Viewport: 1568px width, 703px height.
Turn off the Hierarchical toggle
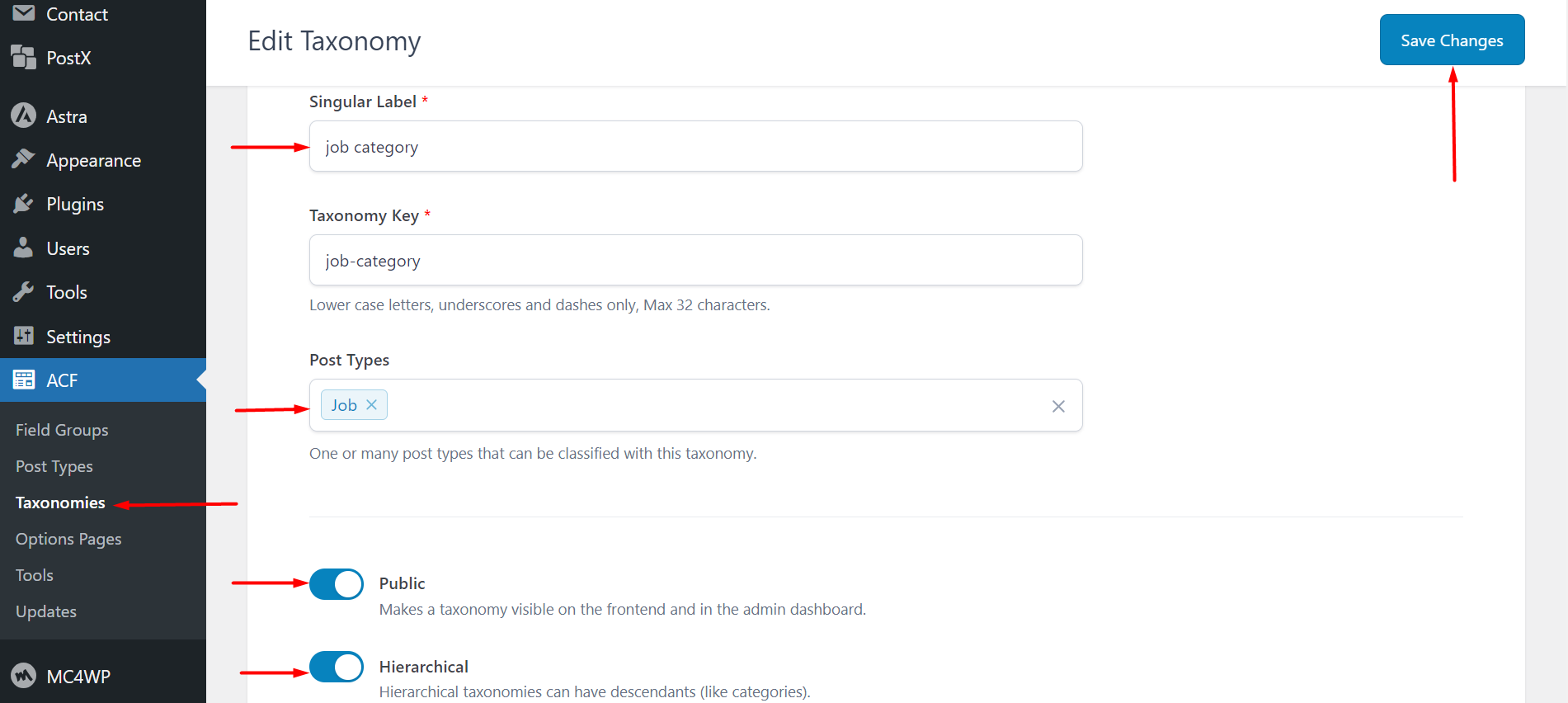click(336, 667)
